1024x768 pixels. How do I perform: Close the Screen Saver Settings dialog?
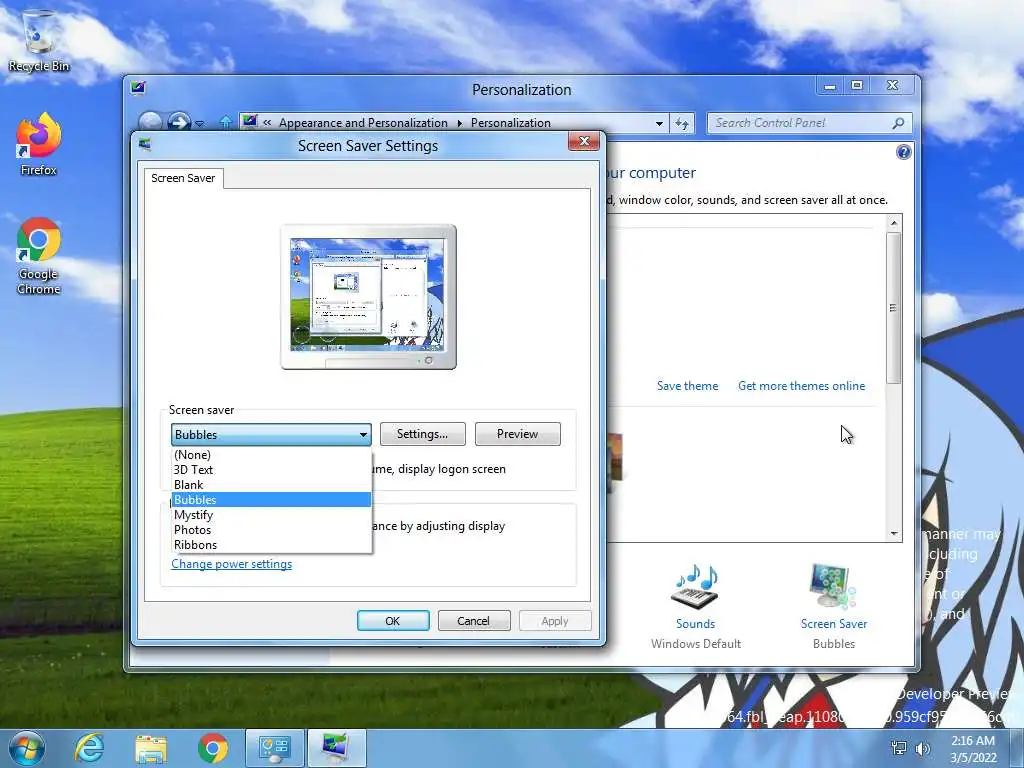pyautogui.click(x=584, y=142)
